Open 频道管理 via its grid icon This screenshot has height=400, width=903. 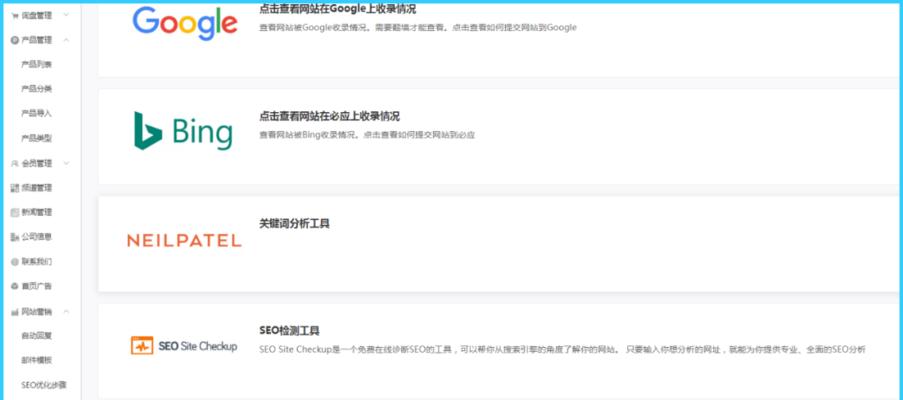(x=15, y=188)
